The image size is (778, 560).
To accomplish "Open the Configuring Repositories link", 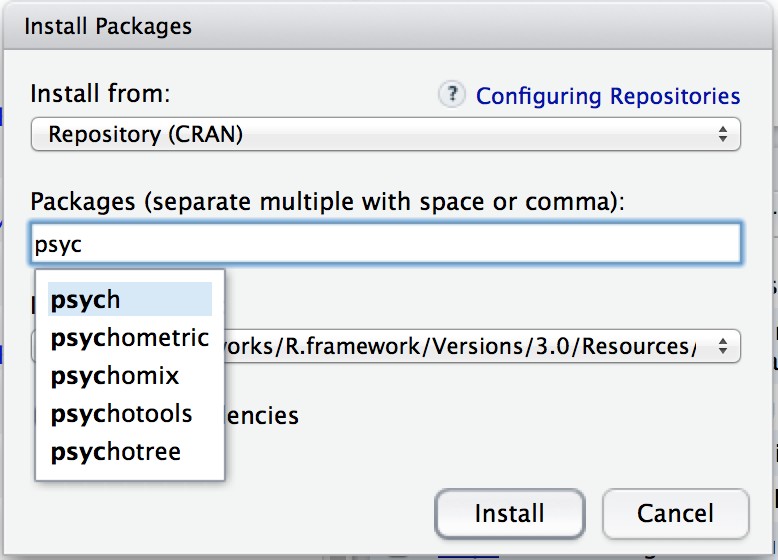I will [608, 96].
